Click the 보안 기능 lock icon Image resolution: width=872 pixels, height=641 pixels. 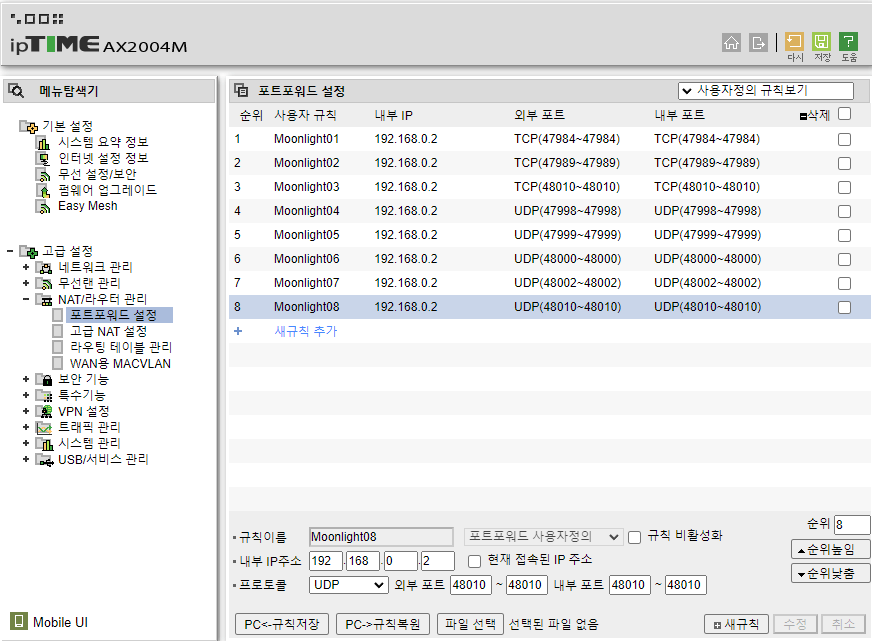pyautogui.click(x=44, y=380)
